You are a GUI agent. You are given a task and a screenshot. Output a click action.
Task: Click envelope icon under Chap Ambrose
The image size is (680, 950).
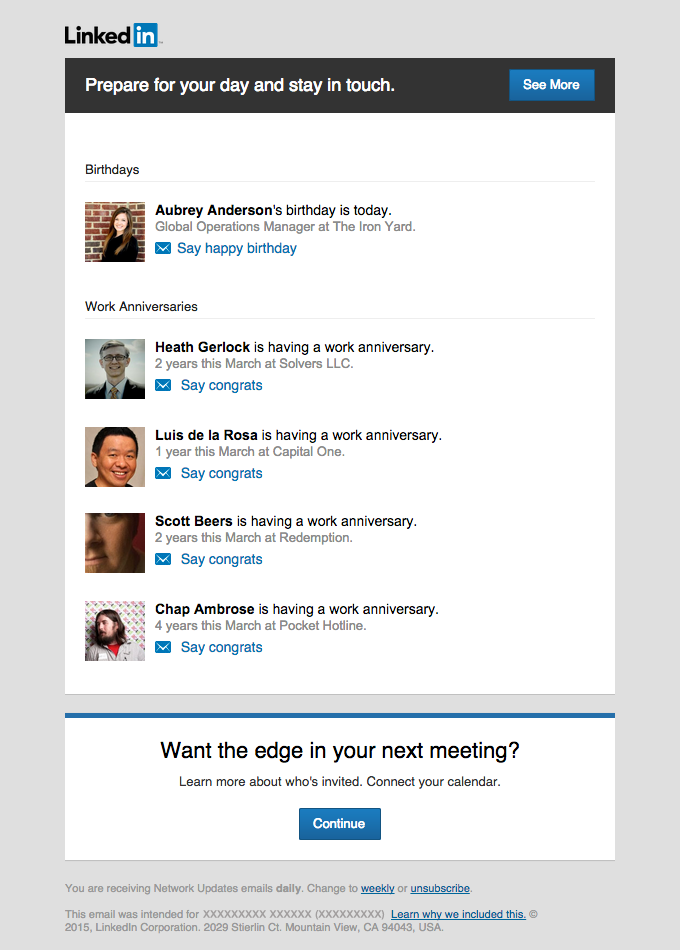click(163, 648)
